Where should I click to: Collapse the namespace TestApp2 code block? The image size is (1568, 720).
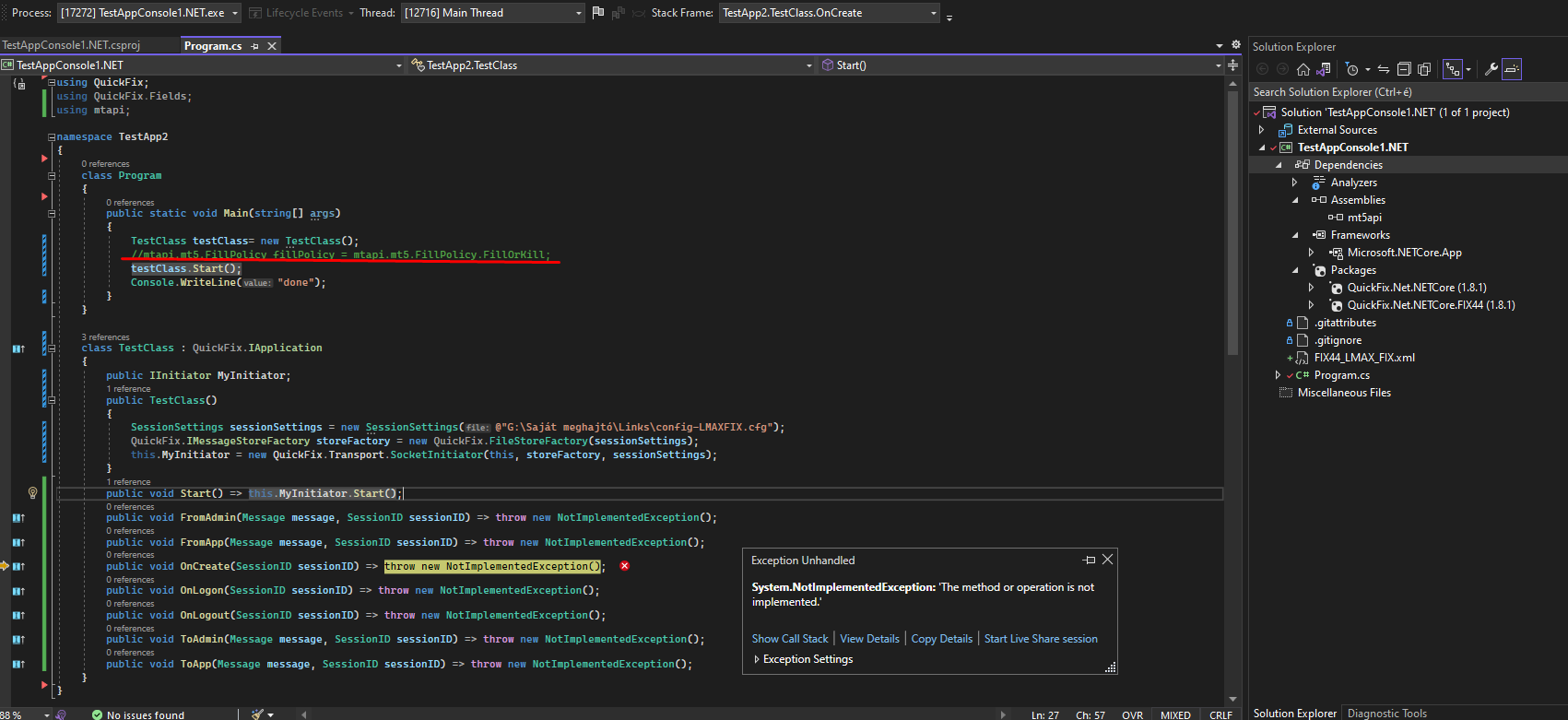[x=52, y=137]
